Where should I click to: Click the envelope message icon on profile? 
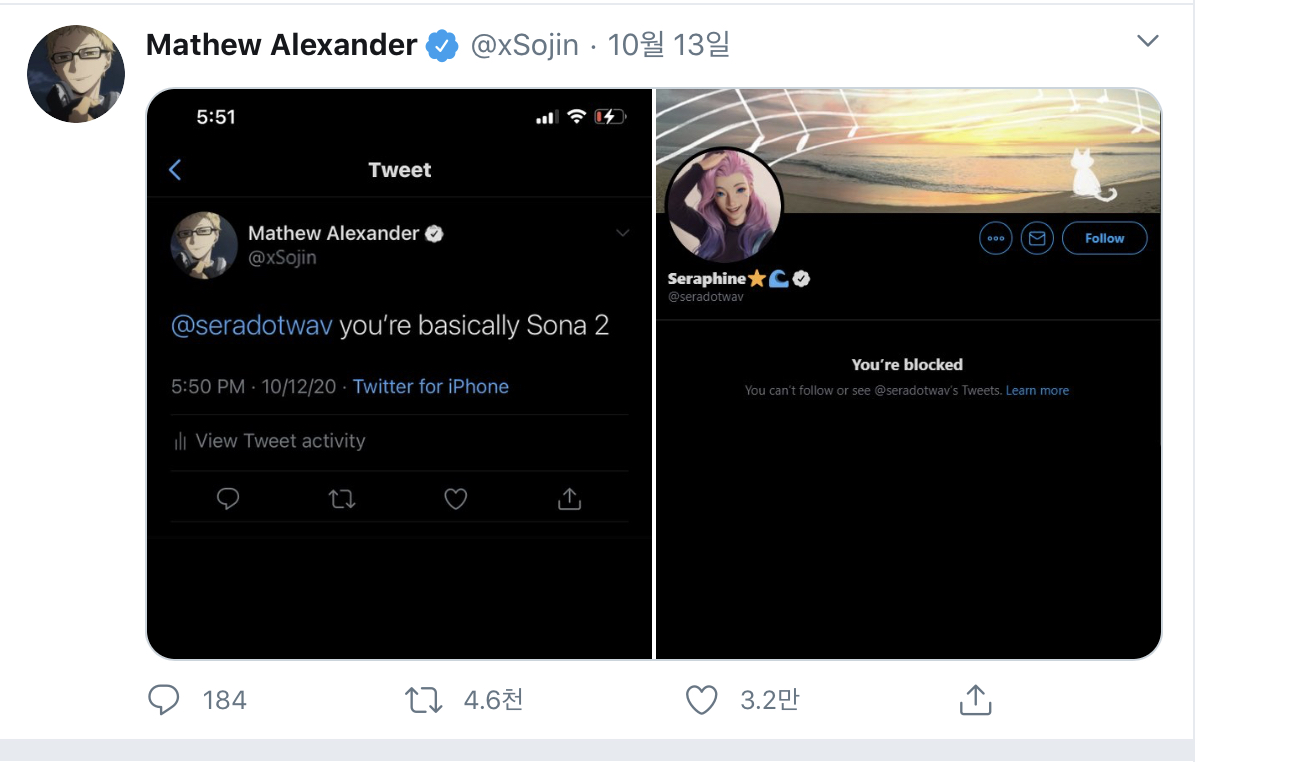(1037, 238)
